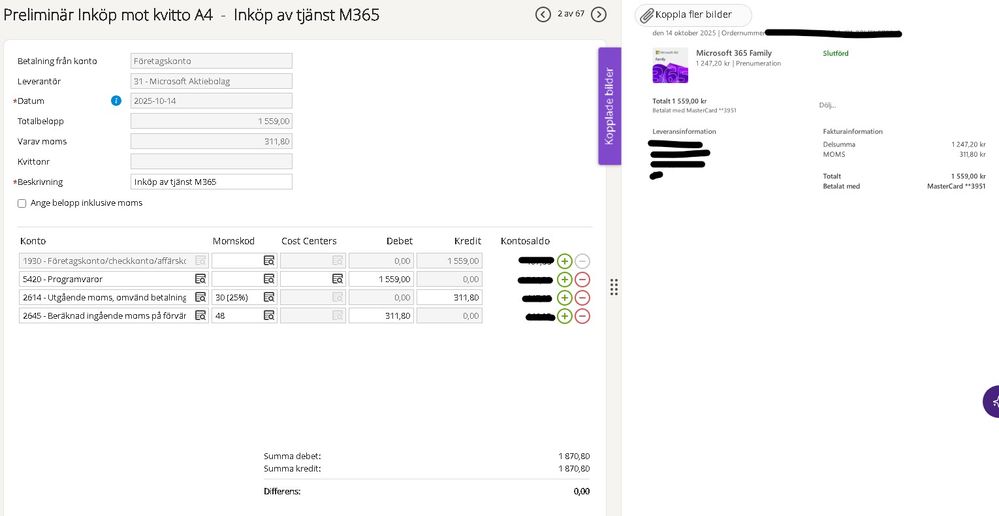Viewport: 999px width, 516px height.
Task: Remove the 5420 Programvaror row
Action: [x=582, y=279]
